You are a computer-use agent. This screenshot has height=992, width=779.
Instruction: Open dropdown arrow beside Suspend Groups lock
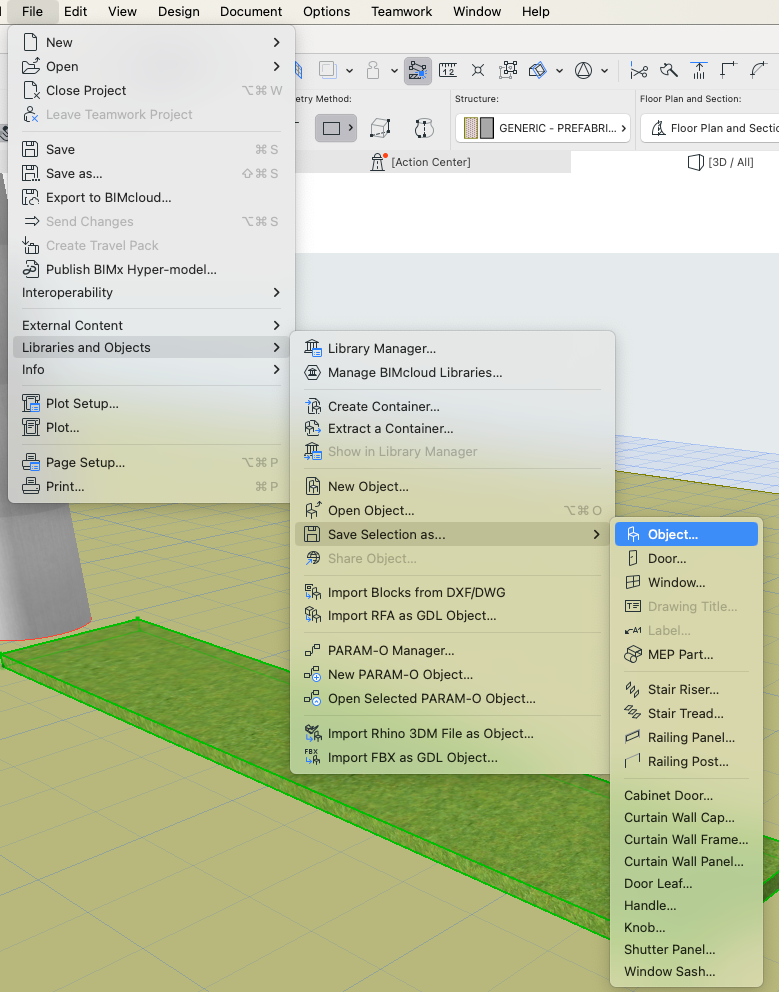pos(394,71)
